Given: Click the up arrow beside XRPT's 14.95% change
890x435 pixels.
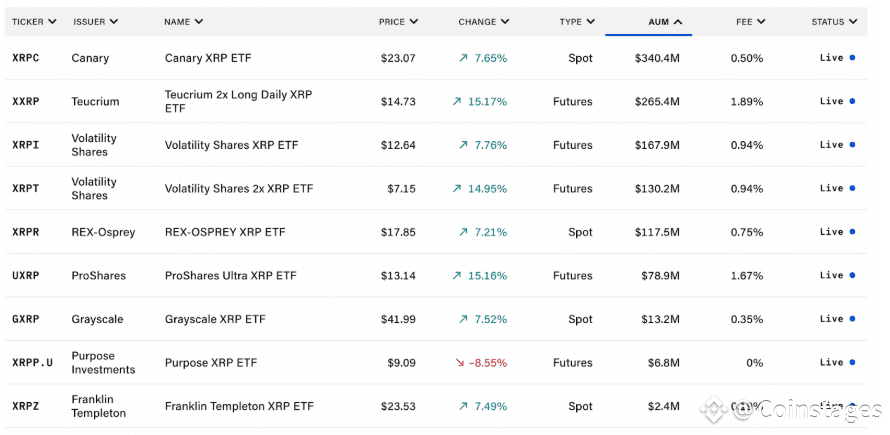Looking at the screenshot, I should pyautogui.click(x=457, y=189).
